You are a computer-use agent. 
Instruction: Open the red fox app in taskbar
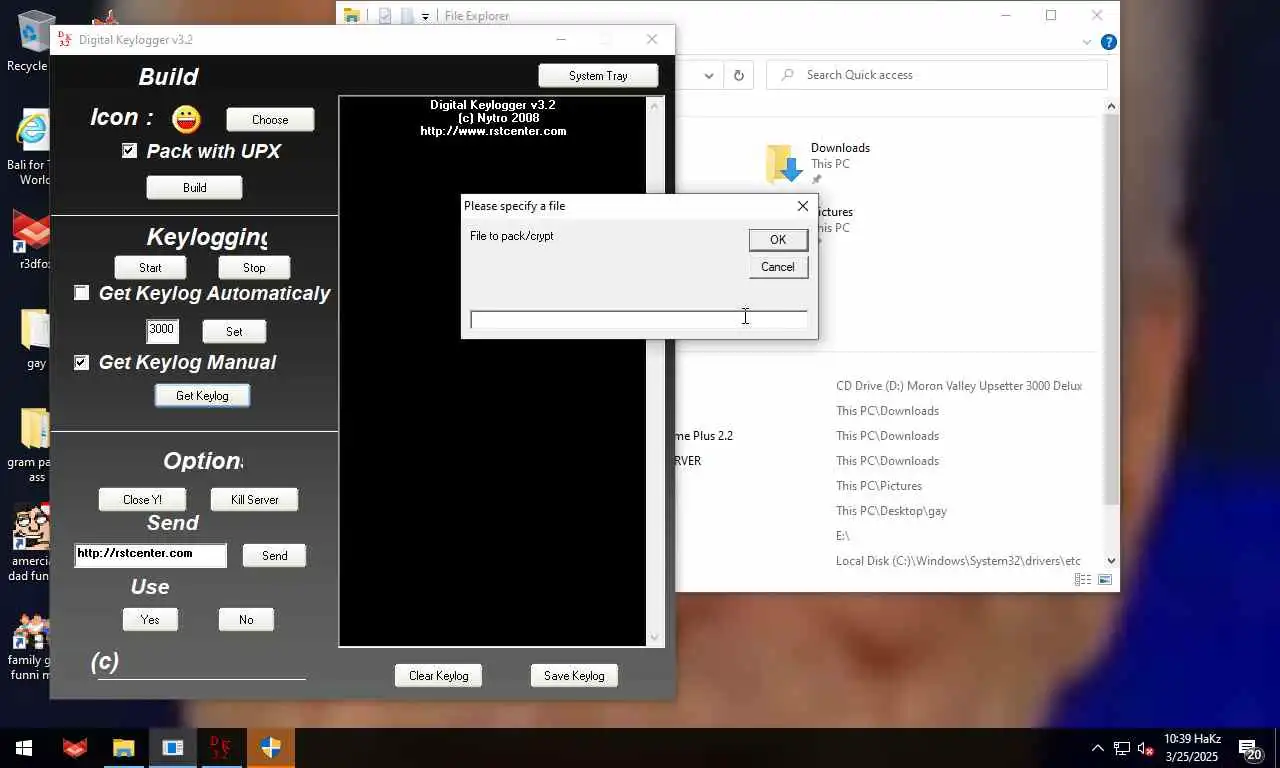[75, 747]
